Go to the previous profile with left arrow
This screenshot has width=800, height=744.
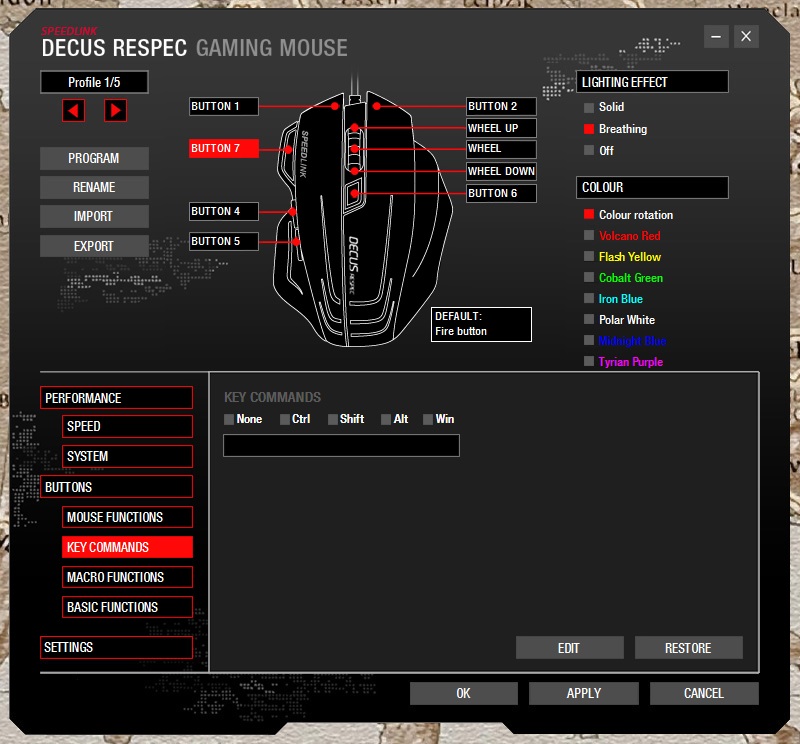pyautogui.click(x=73, y=111)
